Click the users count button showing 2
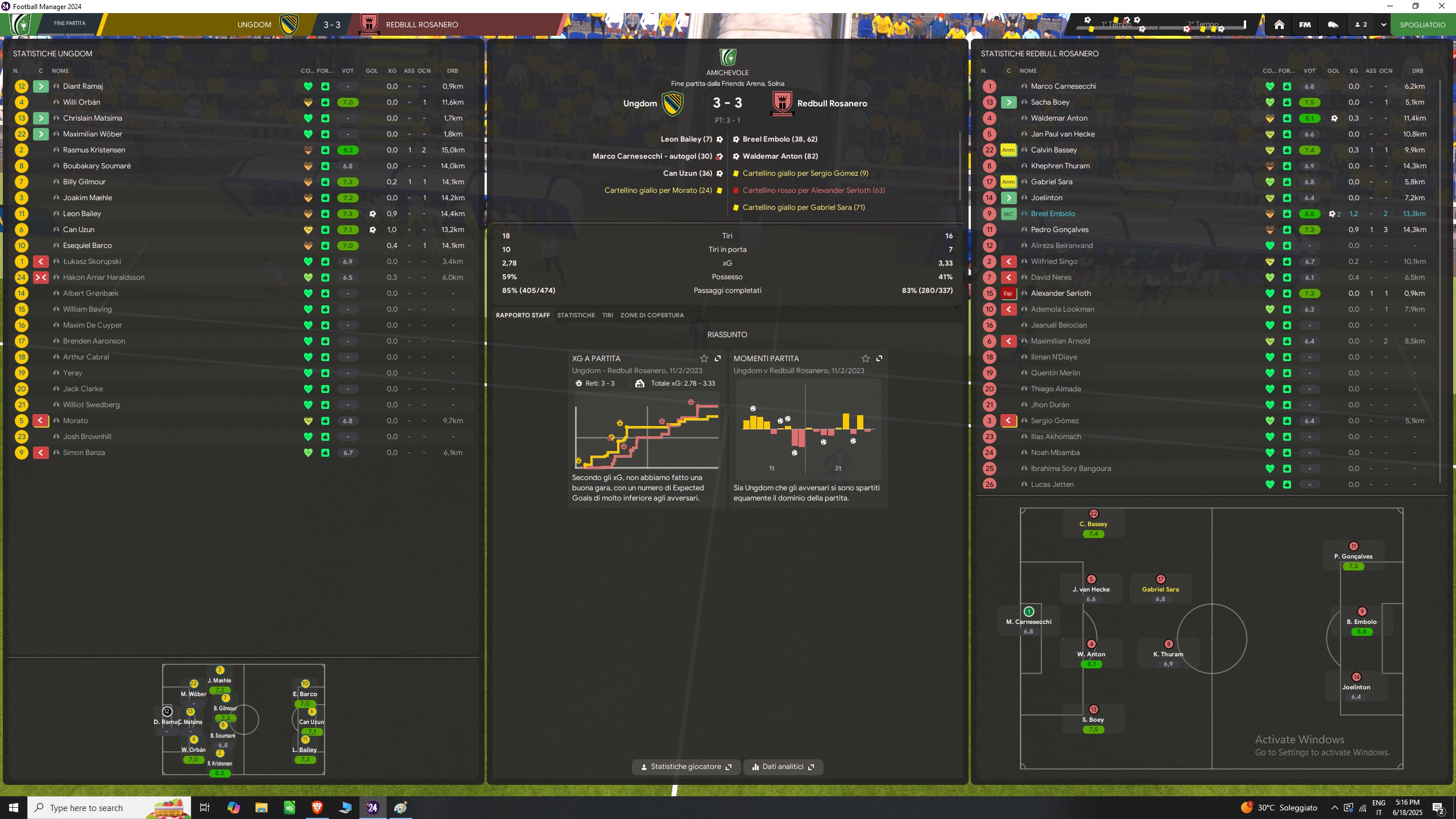The image size is (1456, 819). pos(1361,24)
